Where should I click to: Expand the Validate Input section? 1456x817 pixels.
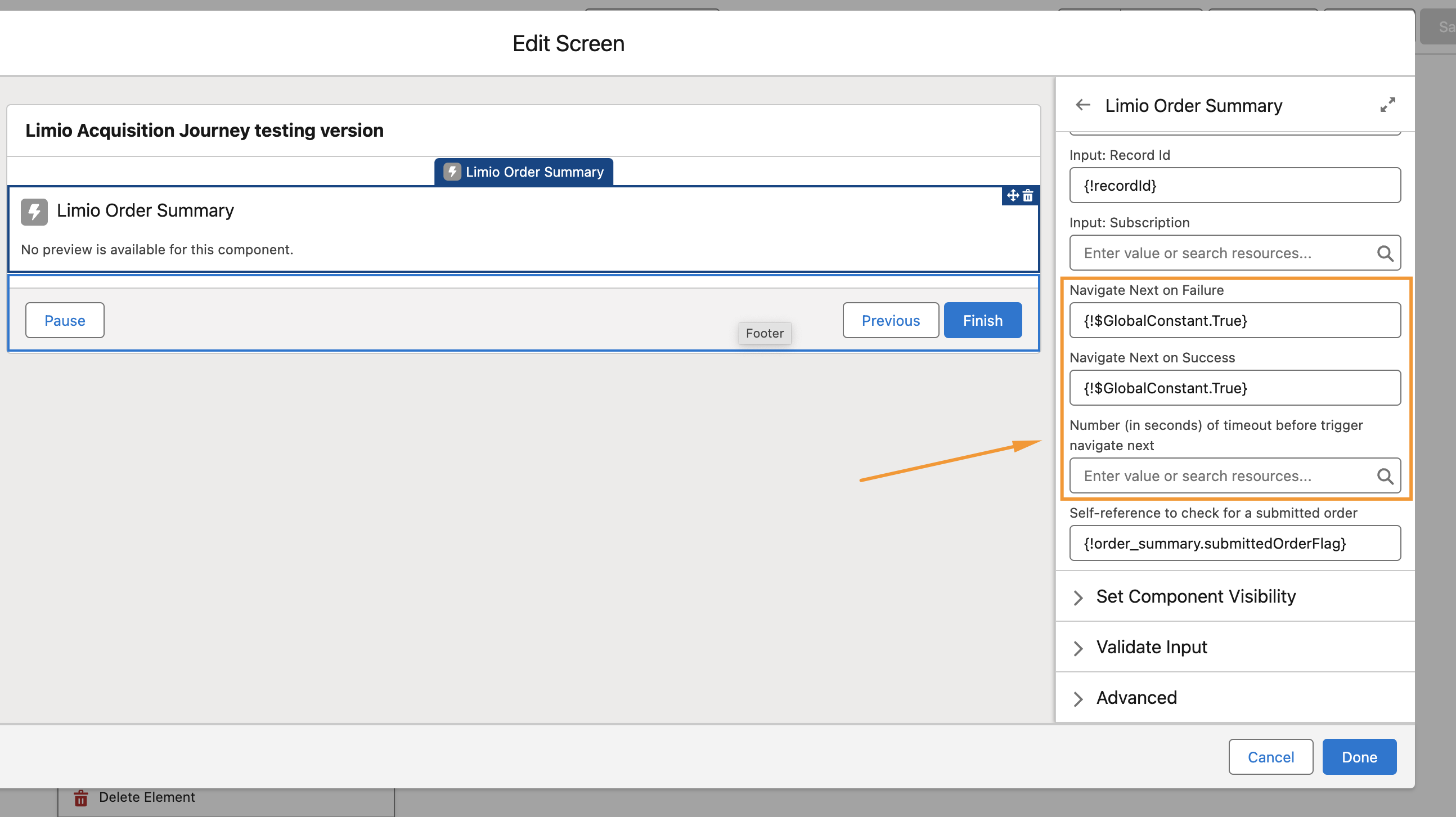point(1235,648)
